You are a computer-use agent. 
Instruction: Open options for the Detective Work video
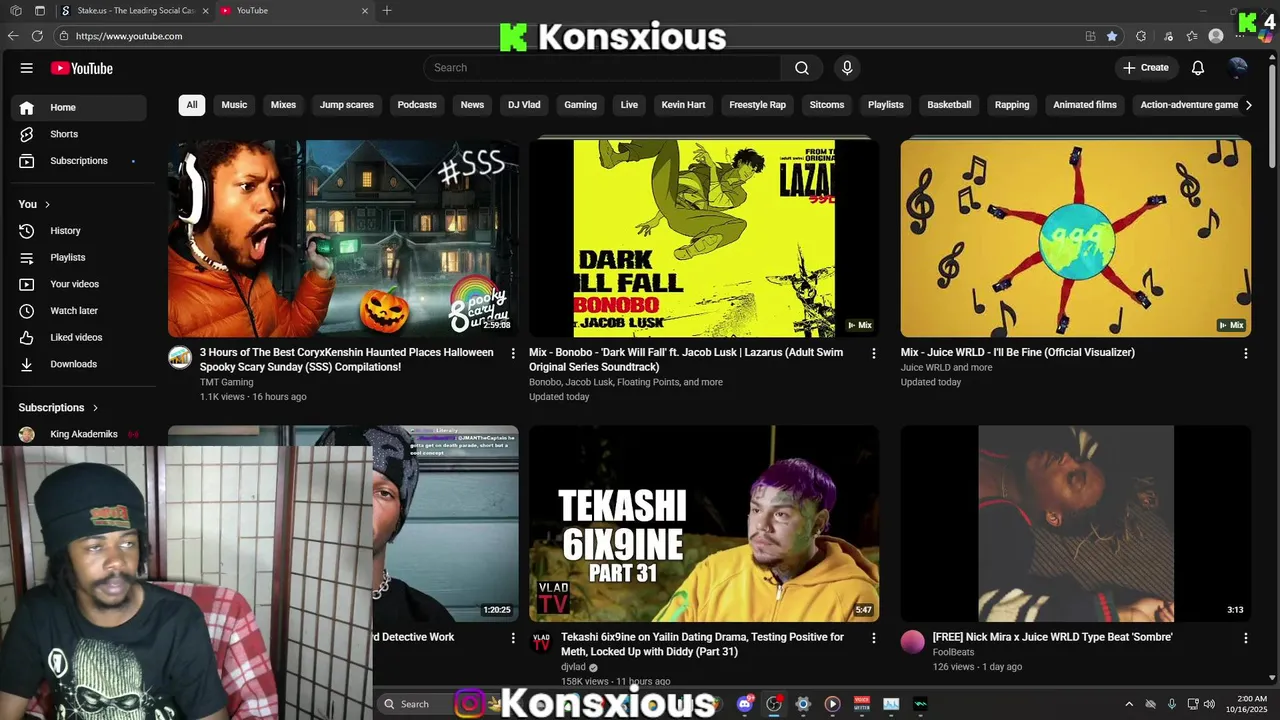point(513,638)
